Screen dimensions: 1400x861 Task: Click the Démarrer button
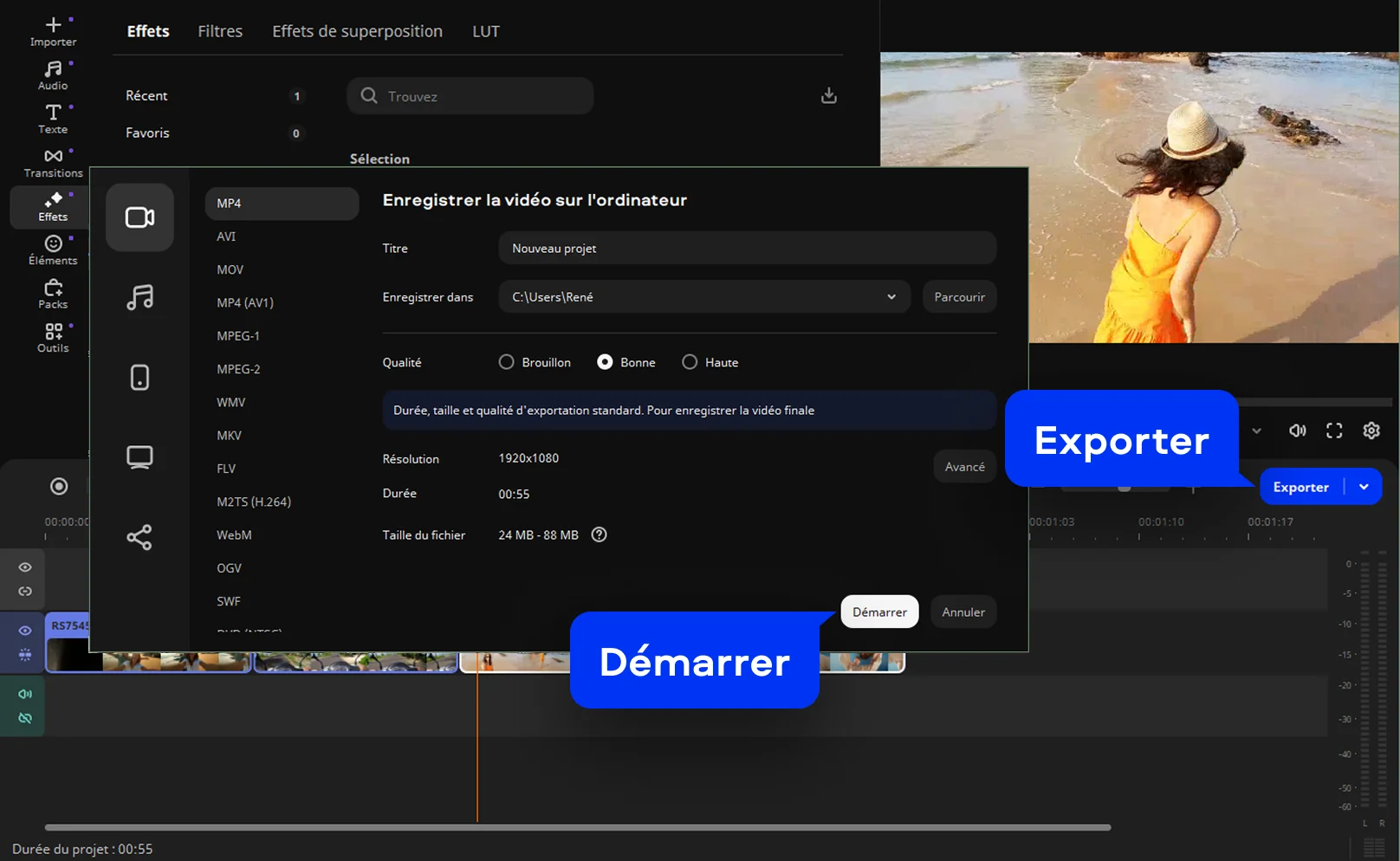coord(879,612)
